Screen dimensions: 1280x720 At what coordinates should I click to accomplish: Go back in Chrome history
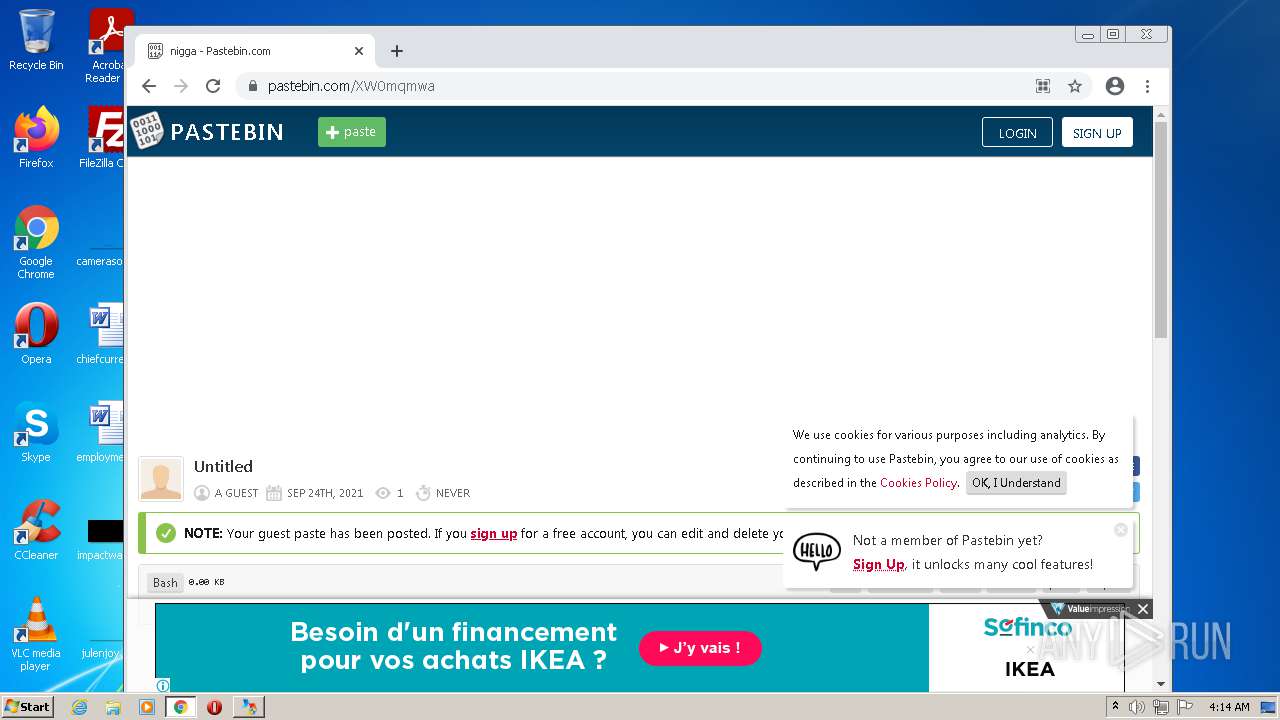(x=149, y=86)
